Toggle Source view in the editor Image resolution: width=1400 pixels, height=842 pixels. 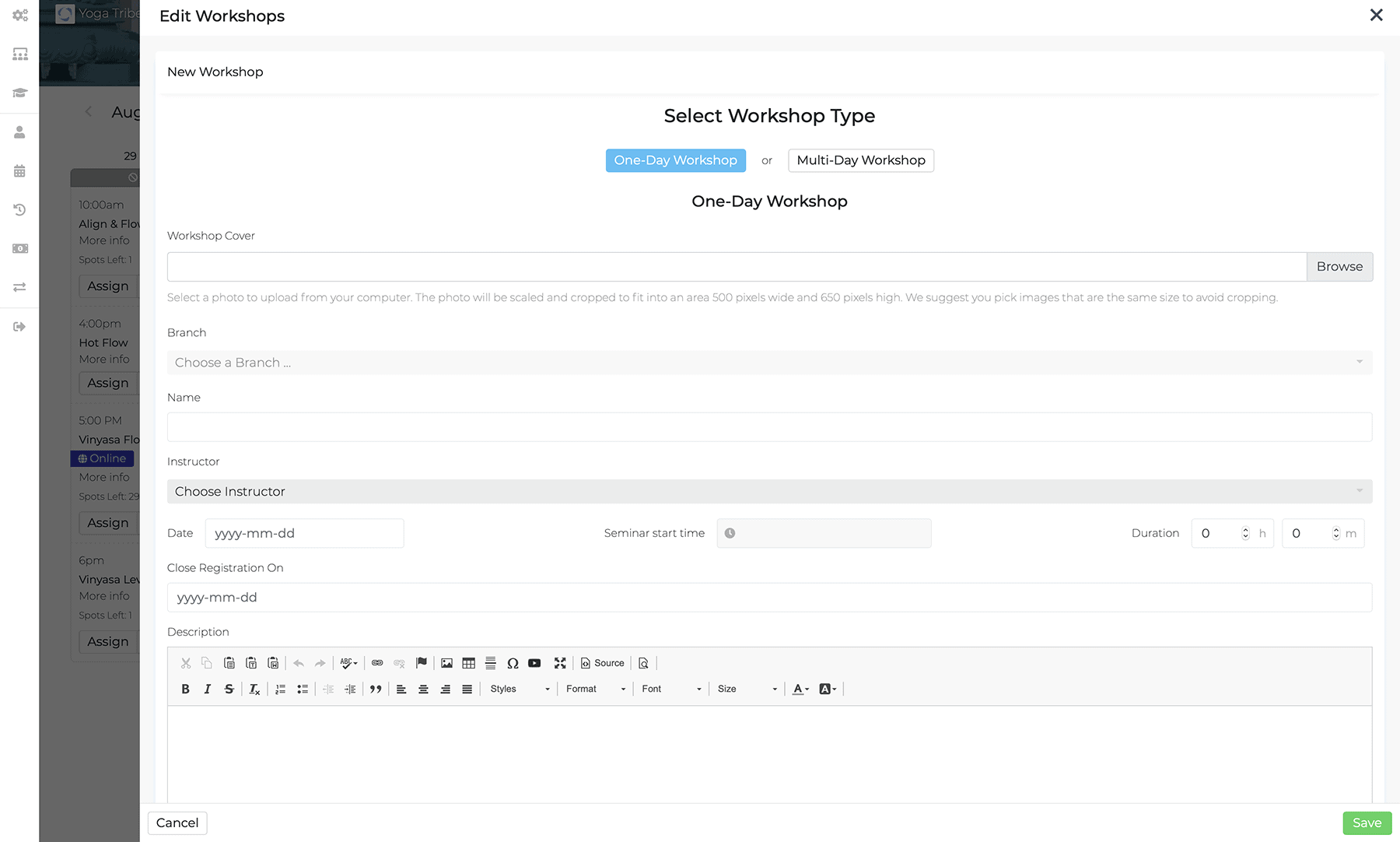603,663
